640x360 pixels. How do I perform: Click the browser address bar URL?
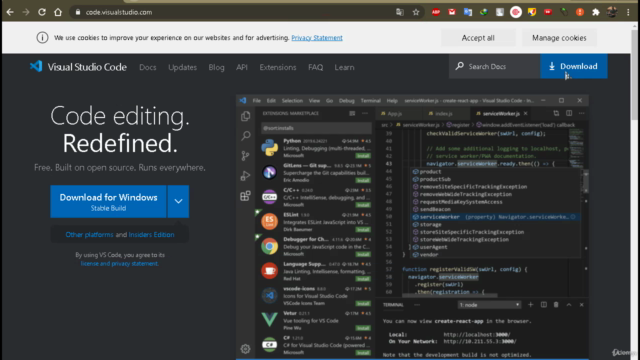click(119, 12)
